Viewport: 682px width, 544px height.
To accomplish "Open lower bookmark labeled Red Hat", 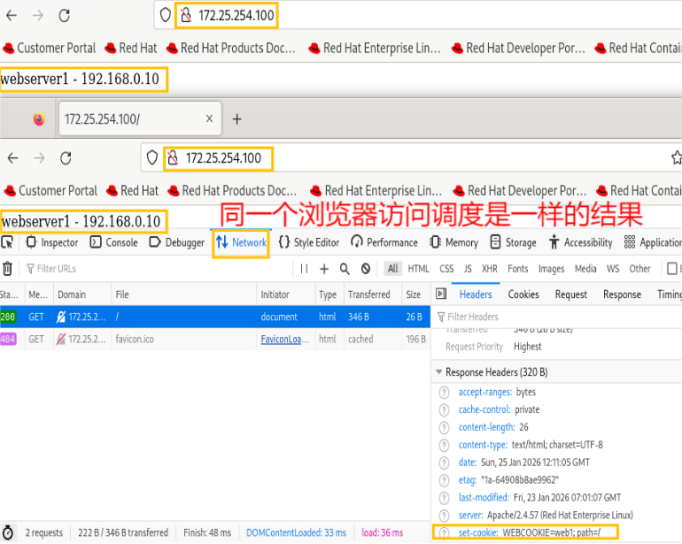I will coord(133,190).
